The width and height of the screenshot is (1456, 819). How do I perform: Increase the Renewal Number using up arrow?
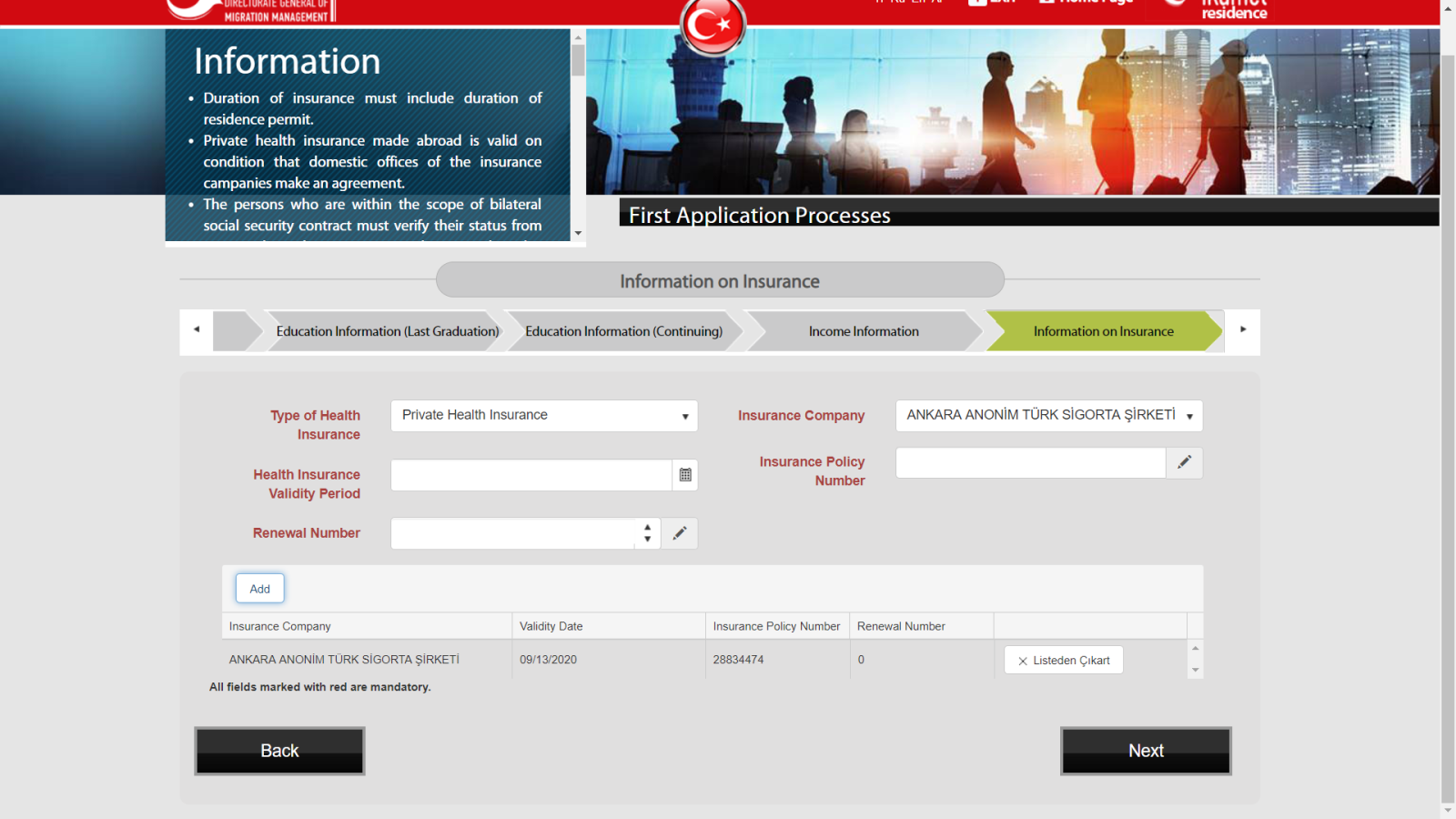647,527
